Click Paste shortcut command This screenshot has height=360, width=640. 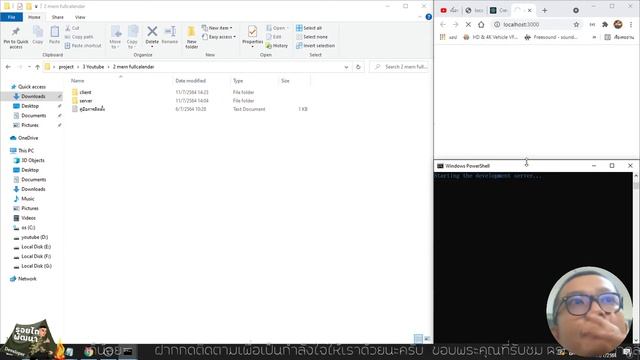click(83, 46)
